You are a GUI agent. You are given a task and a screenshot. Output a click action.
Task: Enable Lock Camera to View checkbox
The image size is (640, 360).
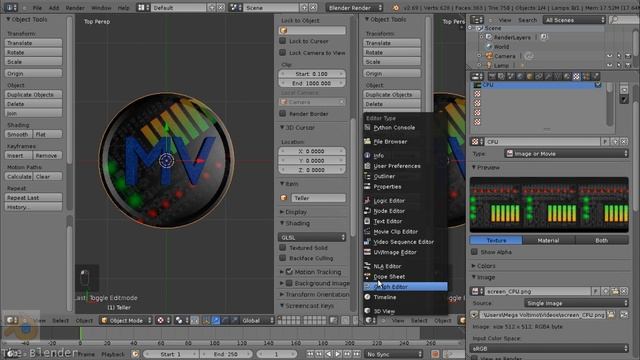pos(282,53)
